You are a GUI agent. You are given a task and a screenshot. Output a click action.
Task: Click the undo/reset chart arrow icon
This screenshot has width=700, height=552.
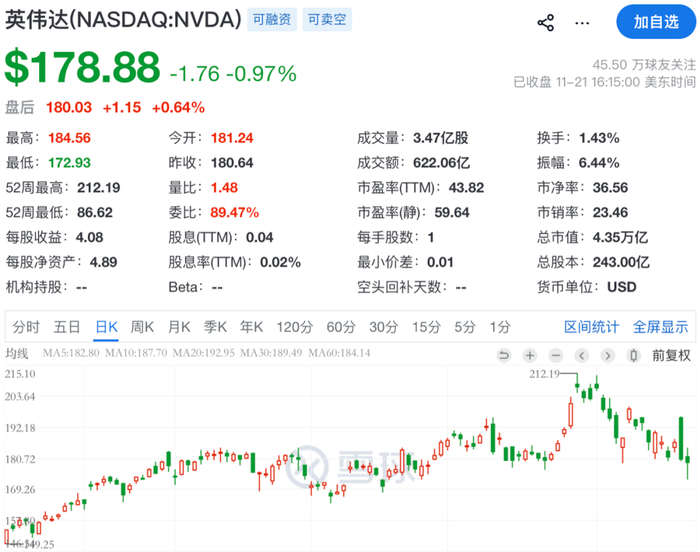click(x=504, y=355)
